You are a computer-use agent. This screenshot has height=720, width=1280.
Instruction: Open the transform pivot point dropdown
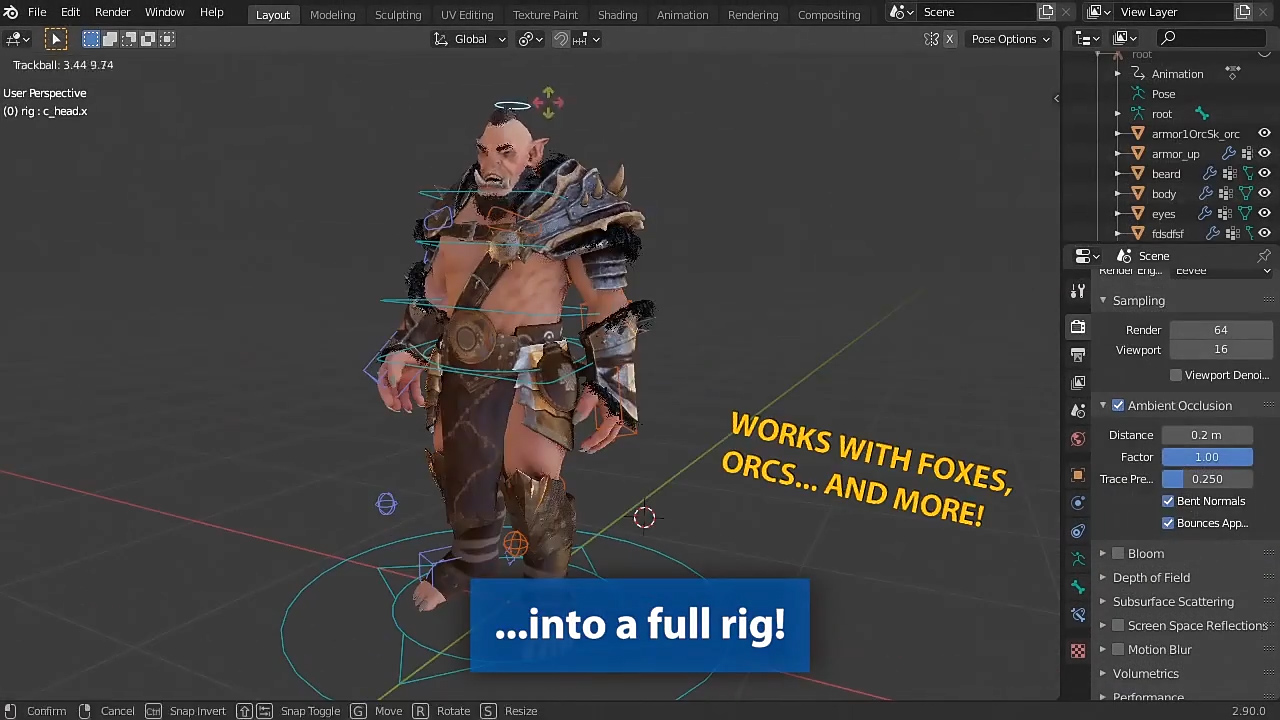tap(531, 39)
